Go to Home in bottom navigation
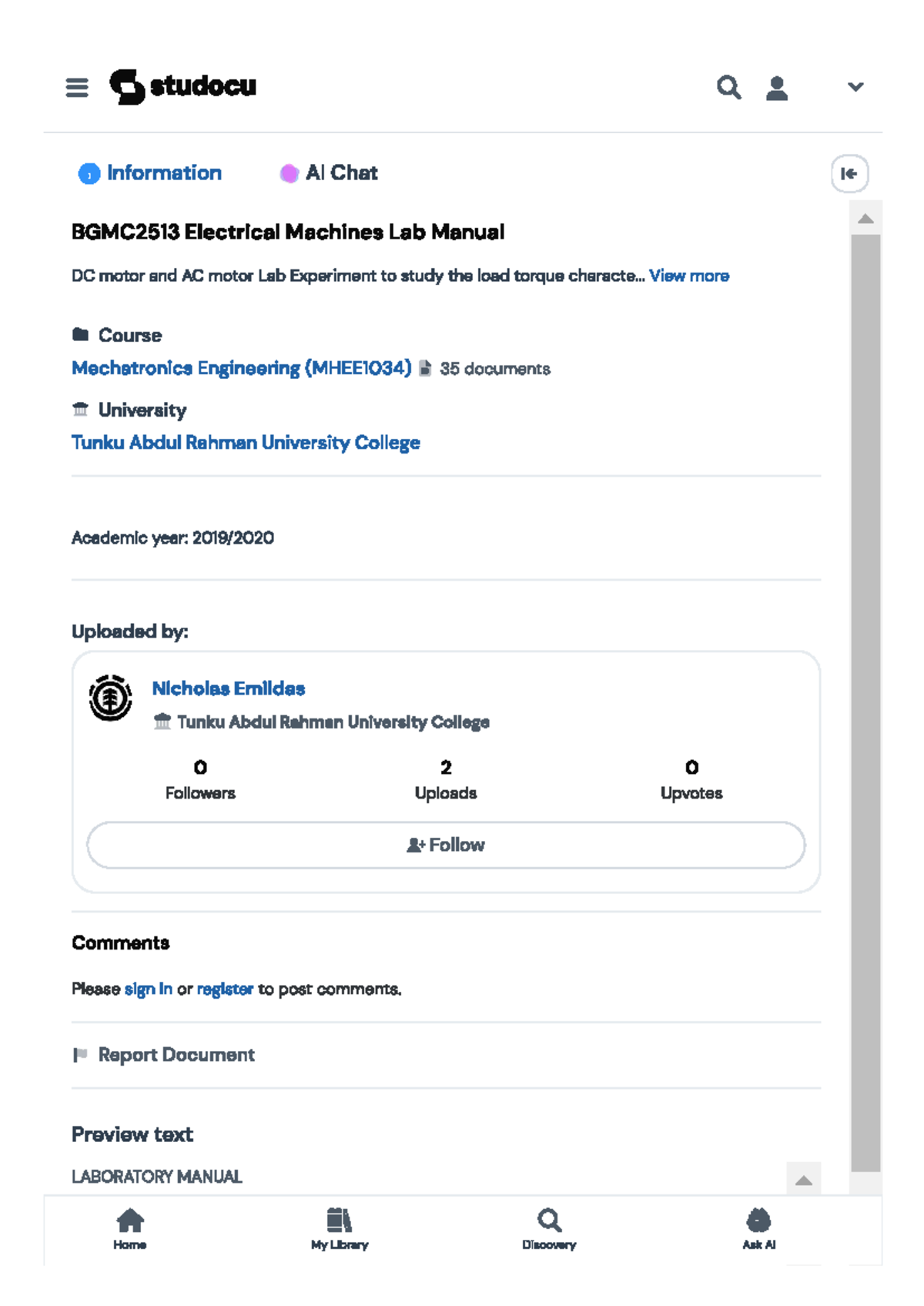The height and width of the screenshot is (1306, 924). coord(130,1228)
